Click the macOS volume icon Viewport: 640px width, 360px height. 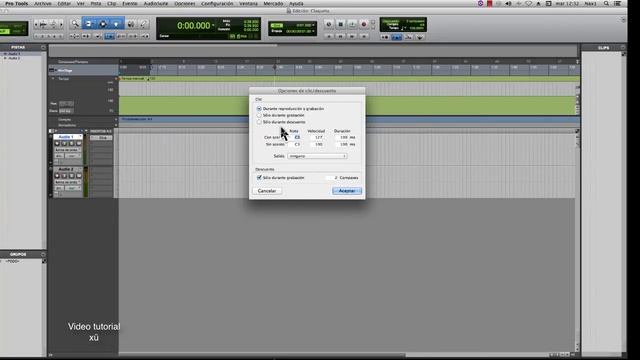[x=508, y=3]
